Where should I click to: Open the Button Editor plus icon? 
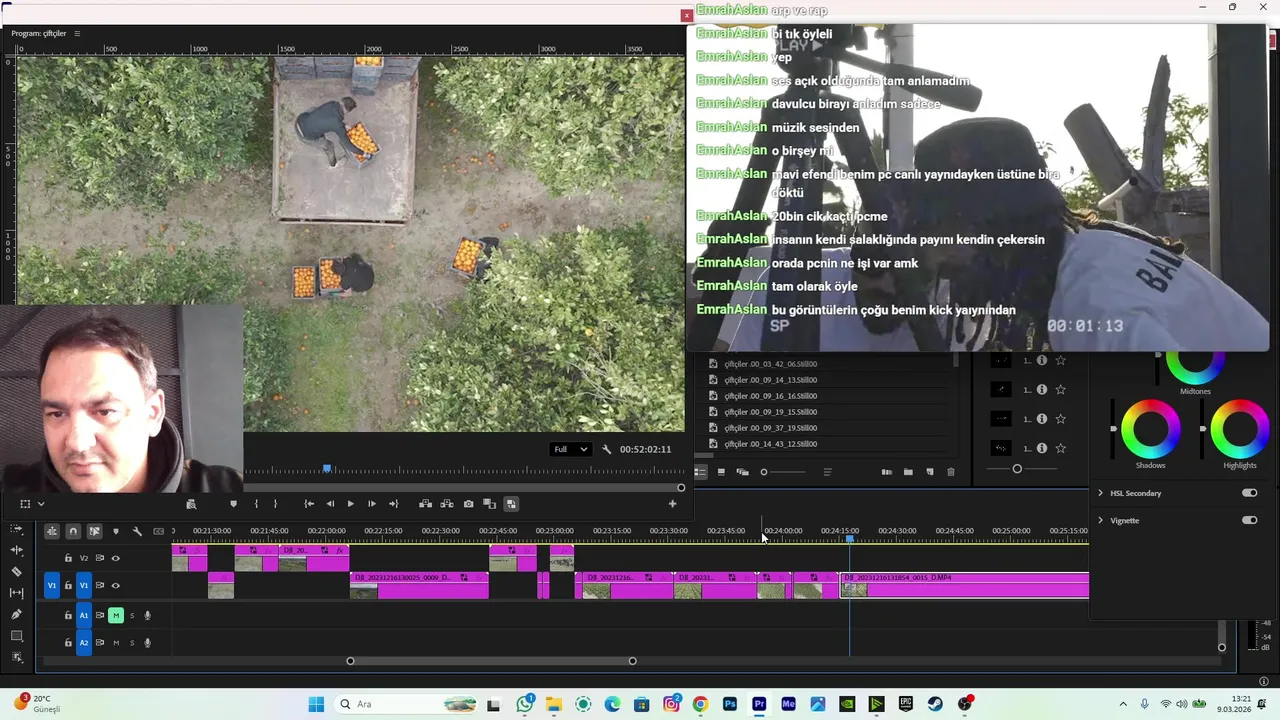click(672, 504)
